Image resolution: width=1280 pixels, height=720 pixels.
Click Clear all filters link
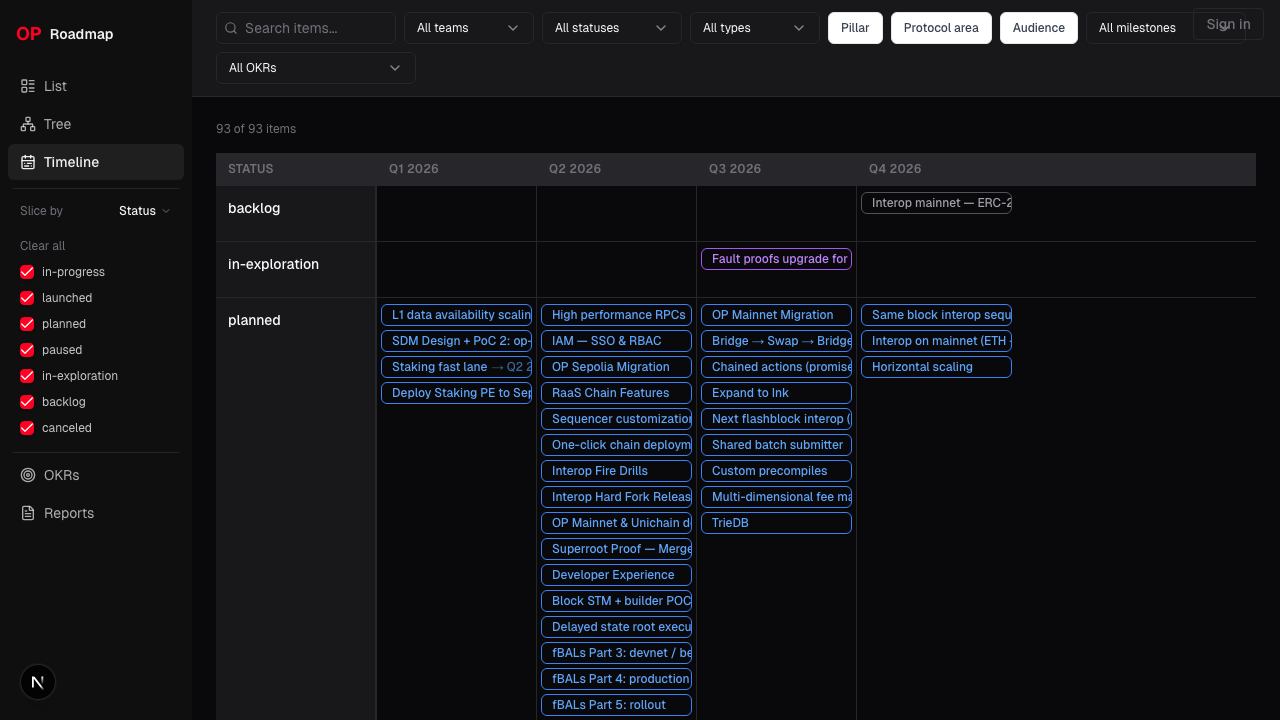pos(42,246)
